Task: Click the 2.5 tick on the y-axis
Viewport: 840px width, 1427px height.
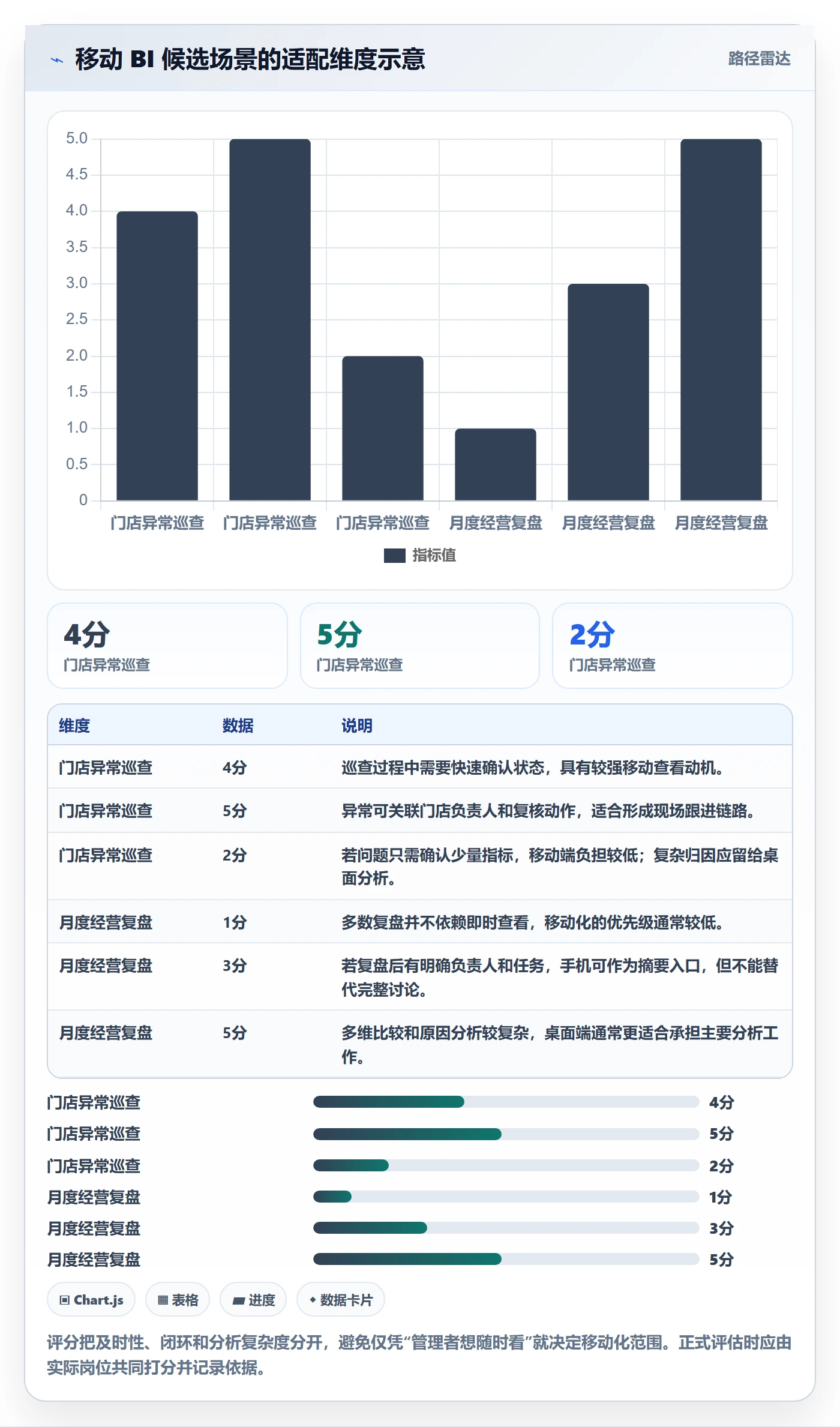Action: (x=77, y=319)
